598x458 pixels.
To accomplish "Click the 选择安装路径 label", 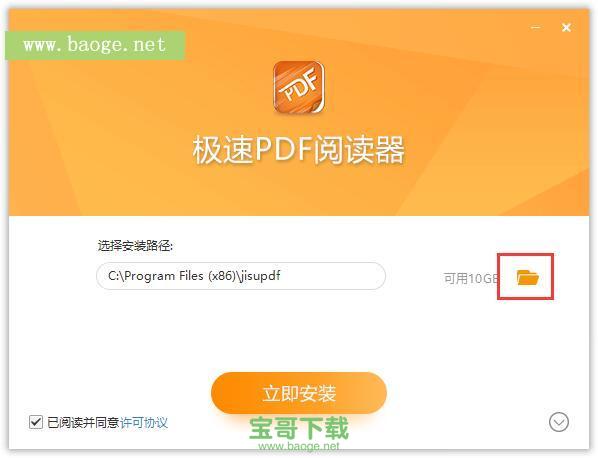I will click(x=135, y=246).
